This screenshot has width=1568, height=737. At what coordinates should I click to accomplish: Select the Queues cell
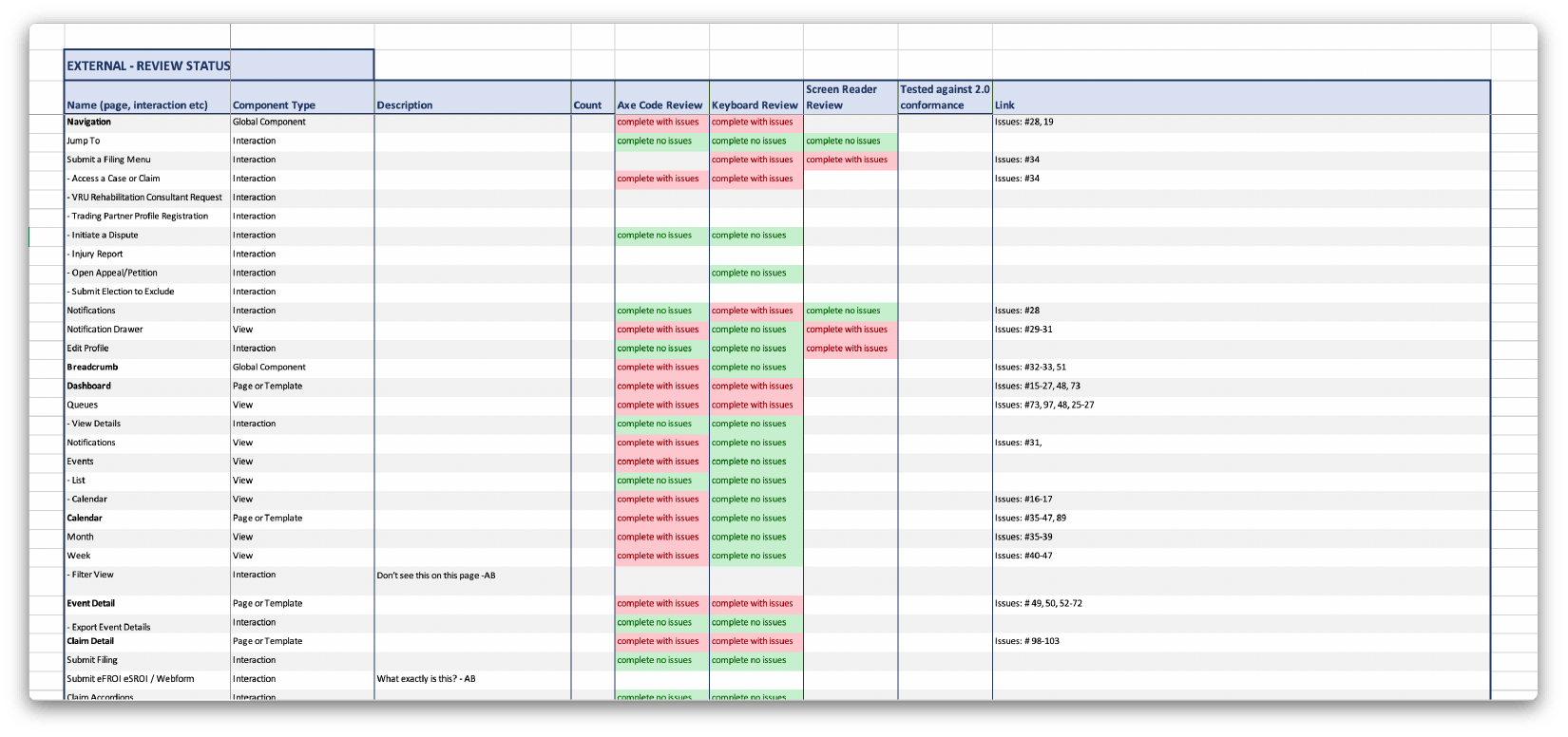[147, 406]
